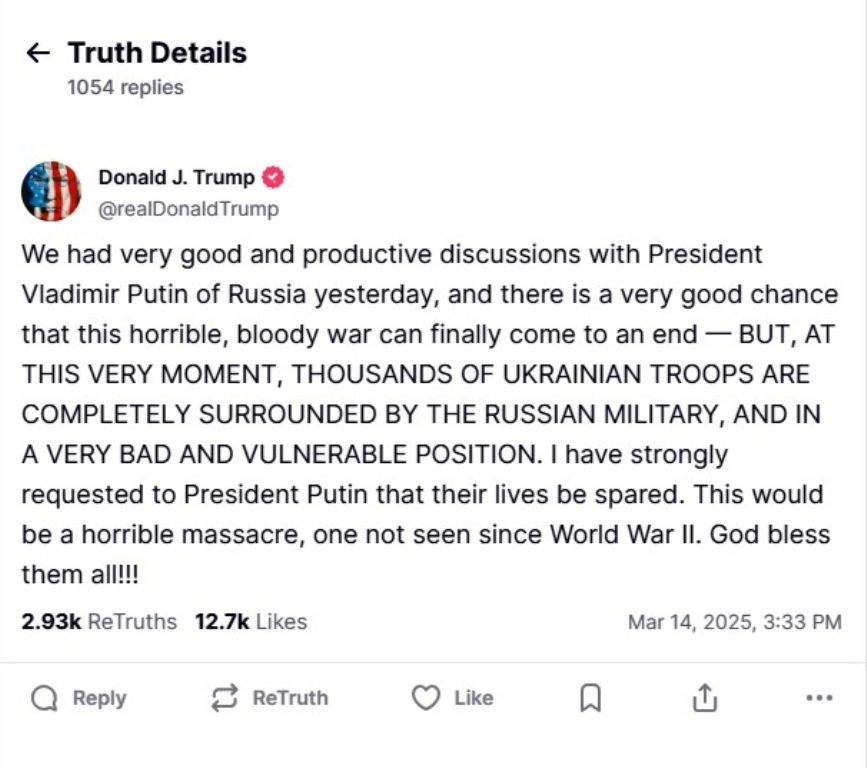
Task: View the 2.93k ReTruths list
Action: pos(99,622)
